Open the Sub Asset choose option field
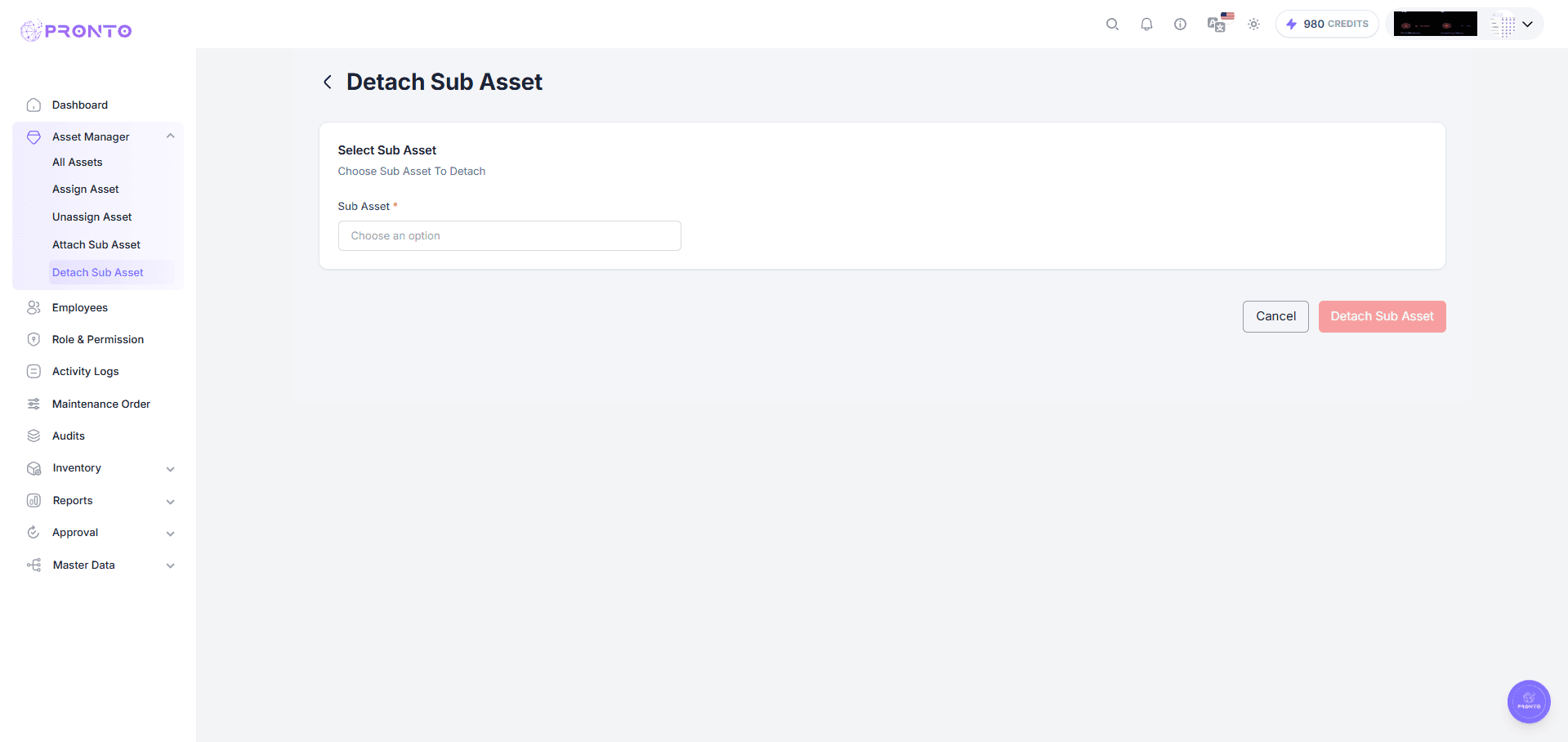The width and height of the screenshot is (1568, 742). point(509,235)
